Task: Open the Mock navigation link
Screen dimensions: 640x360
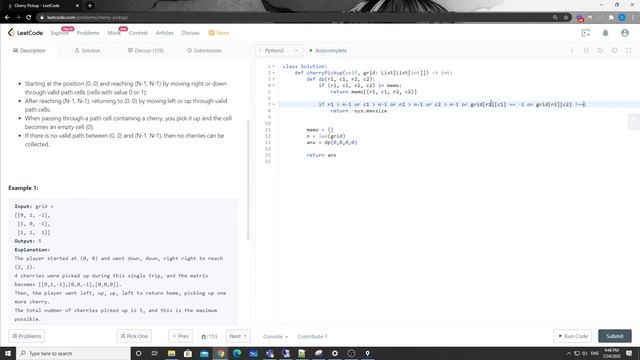Action: (x=114, y=33)
